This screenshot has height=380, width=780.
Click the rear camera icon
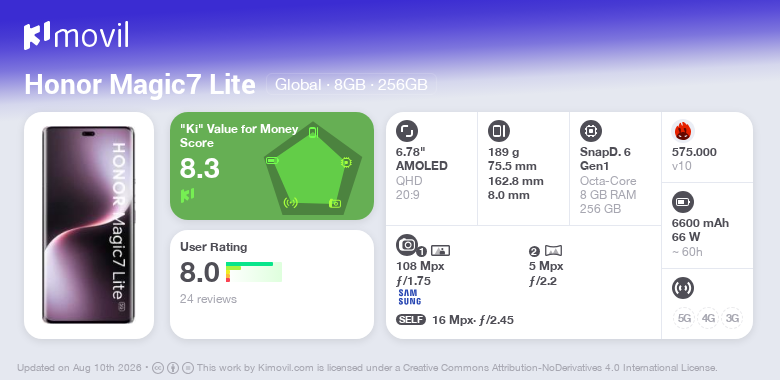406,244
